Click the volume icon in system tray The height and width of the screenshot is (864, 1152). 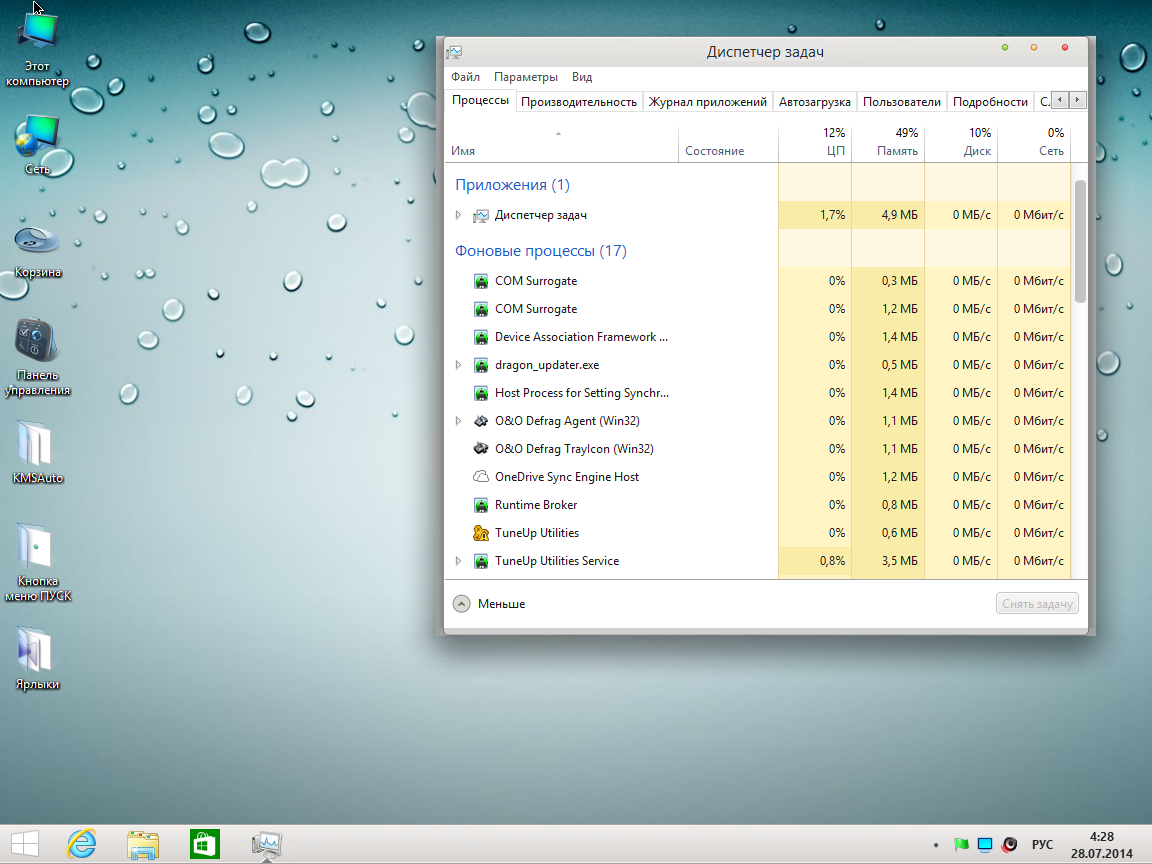click(1010, 845)
